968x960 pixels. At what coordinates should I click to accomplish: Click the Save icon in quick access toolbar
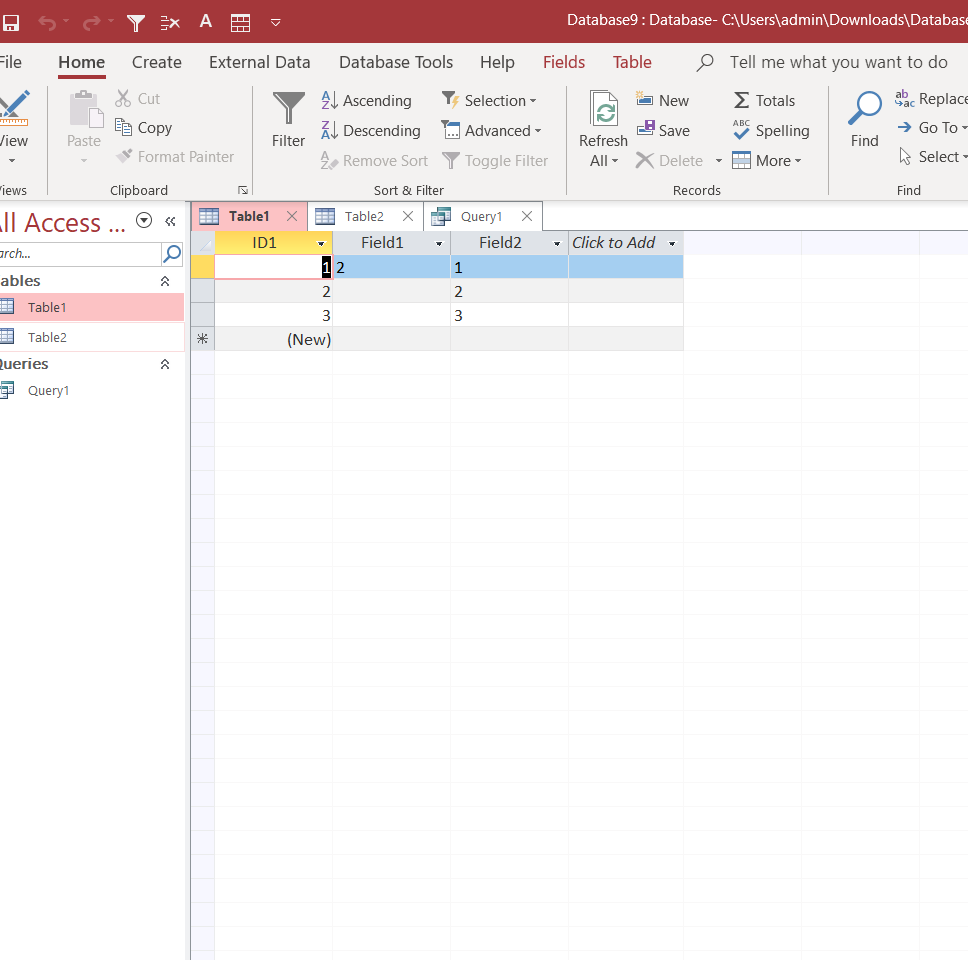(x=10, y=23)
